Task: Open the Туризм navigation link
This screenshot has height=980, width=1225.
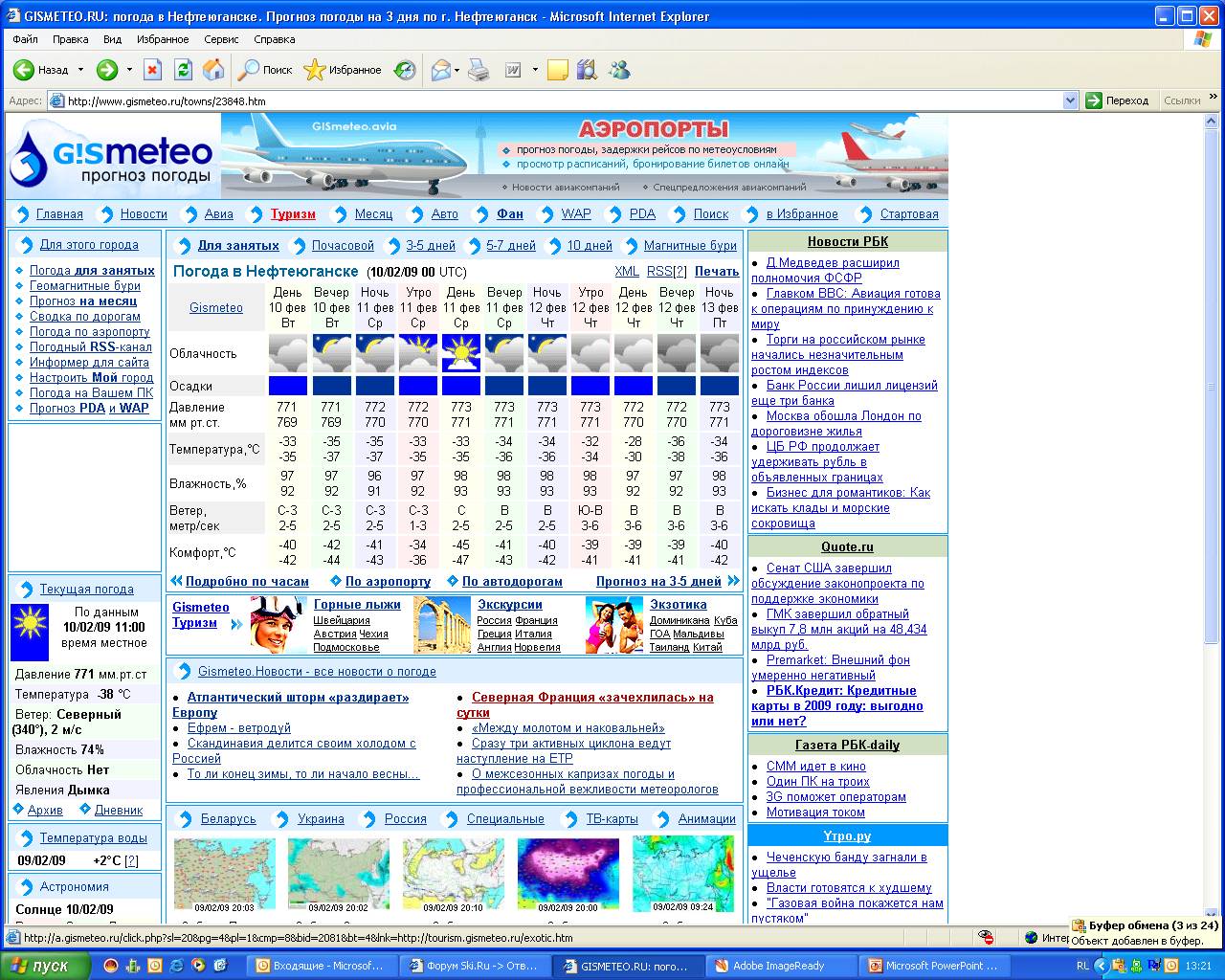Action: tap(293, 214)
